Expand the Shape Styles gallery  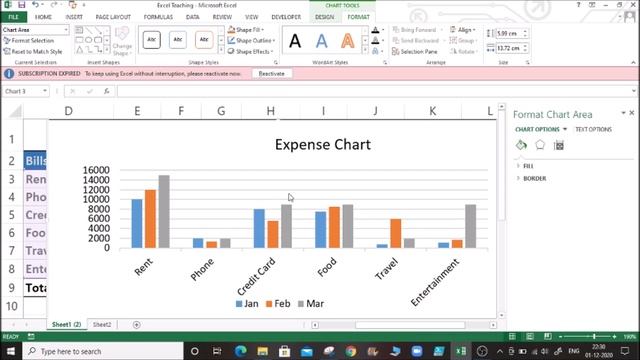(x=221, y=51)
